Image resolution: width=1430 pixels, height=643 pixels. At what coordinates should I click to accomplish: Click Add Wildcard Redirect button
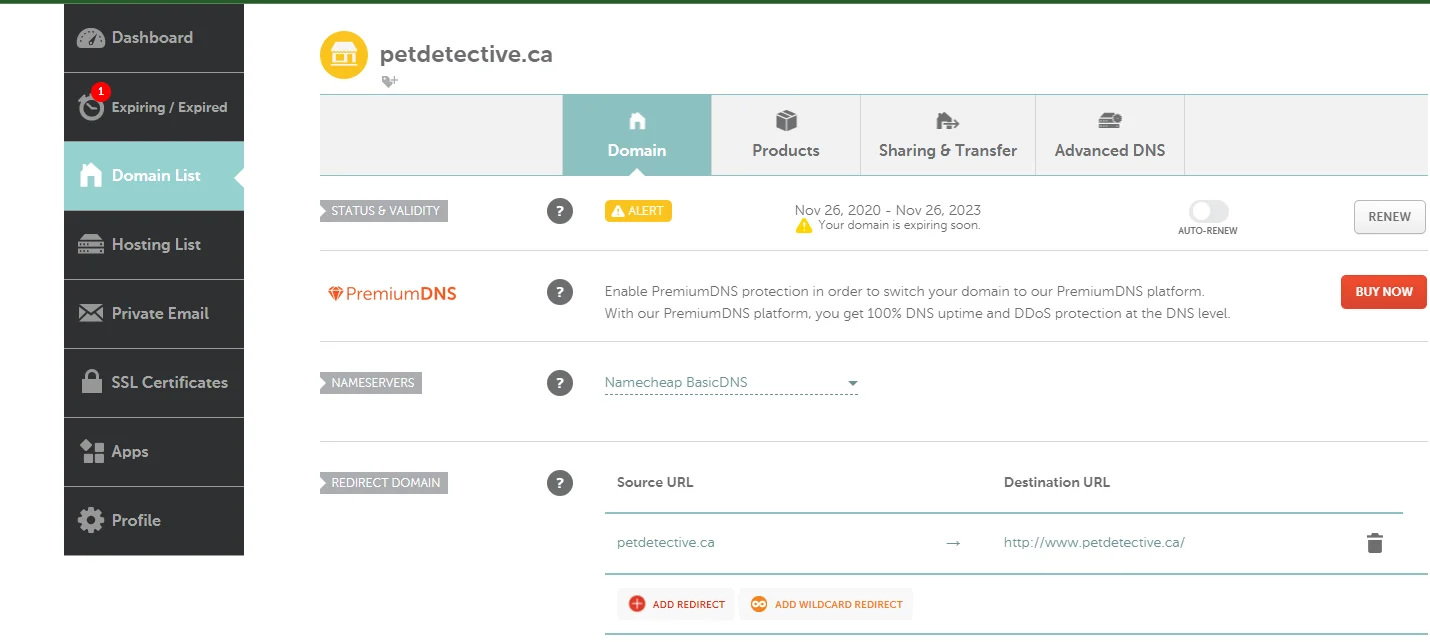point(826,604)
